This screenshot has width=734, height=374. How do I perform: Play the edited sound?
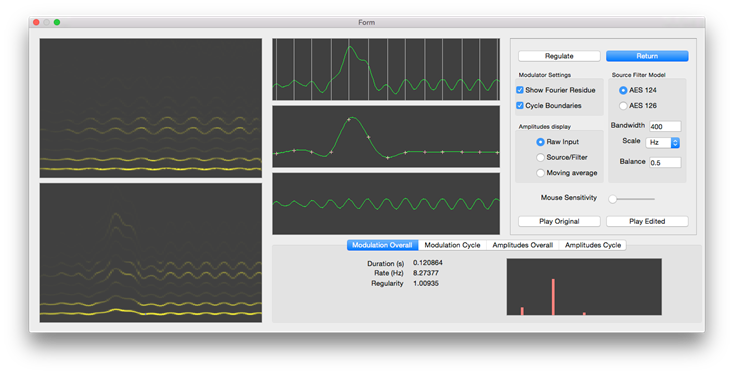point(647,221)
